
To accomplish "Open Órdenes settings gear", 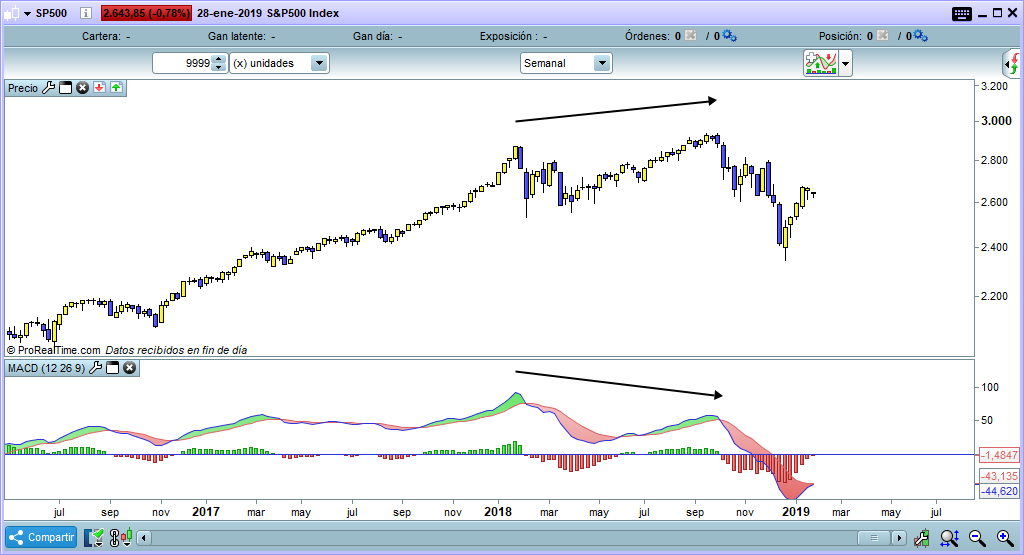I will tap(729, 36).
